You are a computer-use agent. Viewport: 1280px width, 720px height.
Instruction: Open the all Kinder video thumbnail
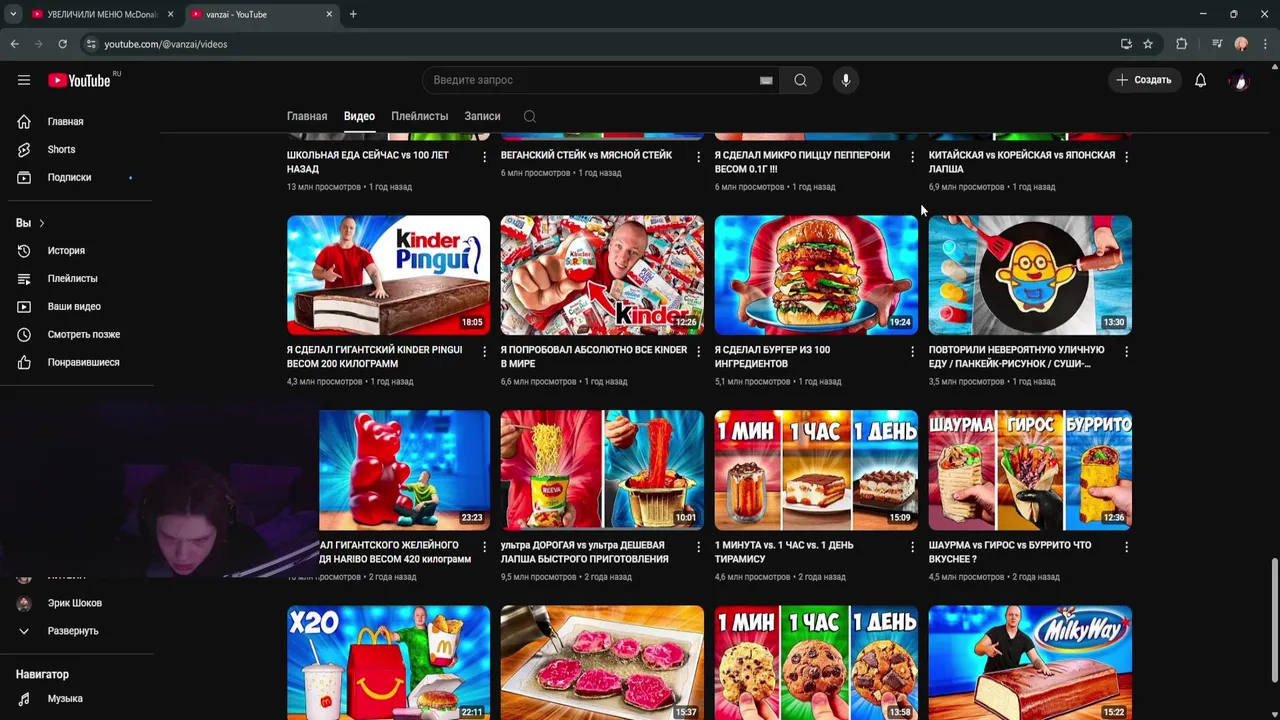pos(602,275)
